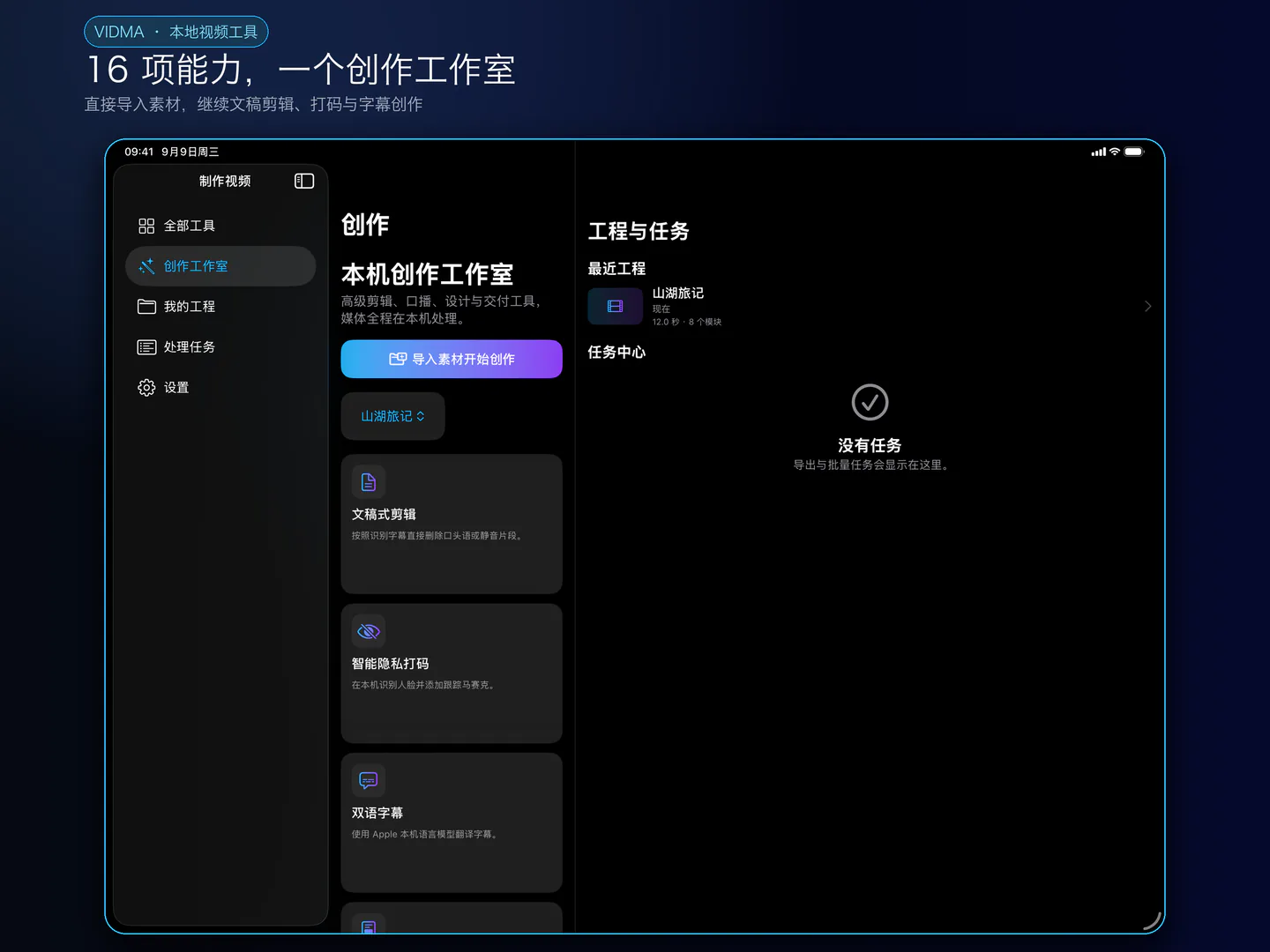Viewport: 1270px width, 952px height.
Task: Click the subtitle bubble icon on 双语字幕 card
Action: pyautogui.click(x=369, y=781)
